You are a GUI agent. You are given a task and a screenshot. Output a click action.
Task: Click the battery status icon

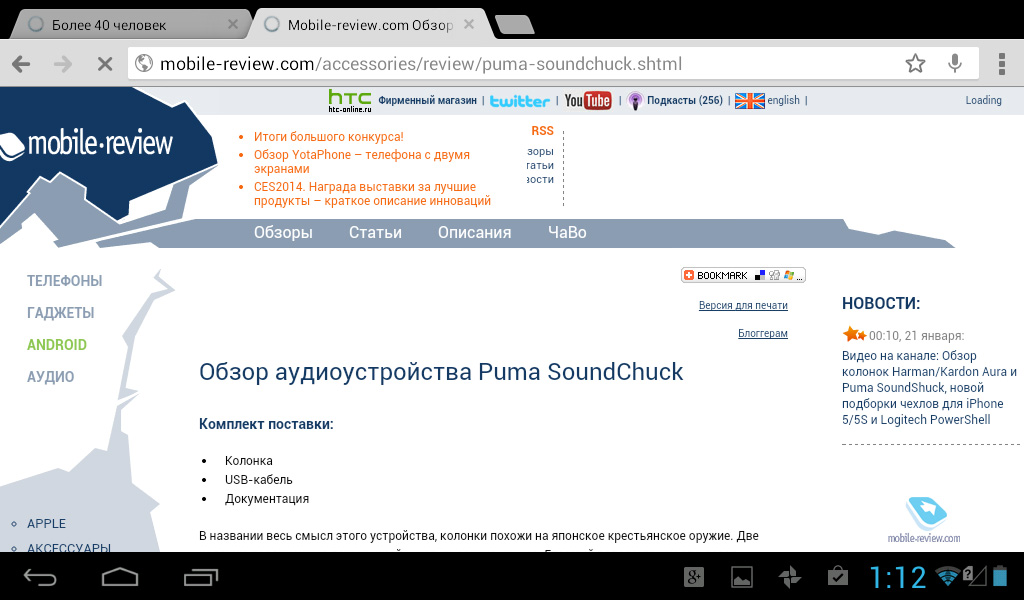pos(1000,576)
